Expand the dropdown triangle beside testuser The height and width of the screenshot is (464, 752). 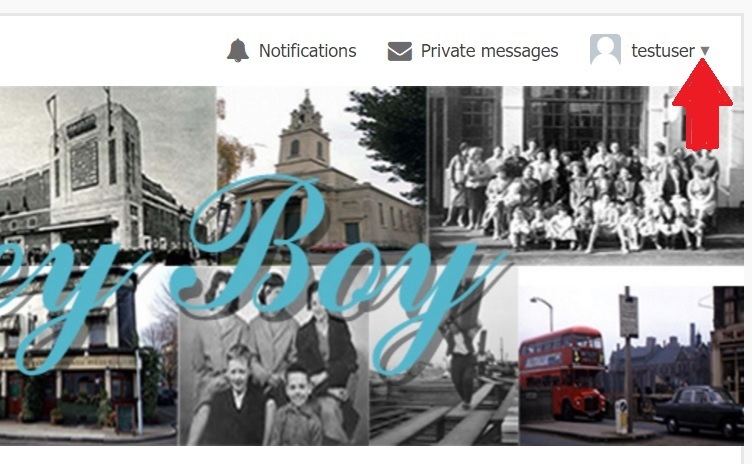(x=705, y=50)
